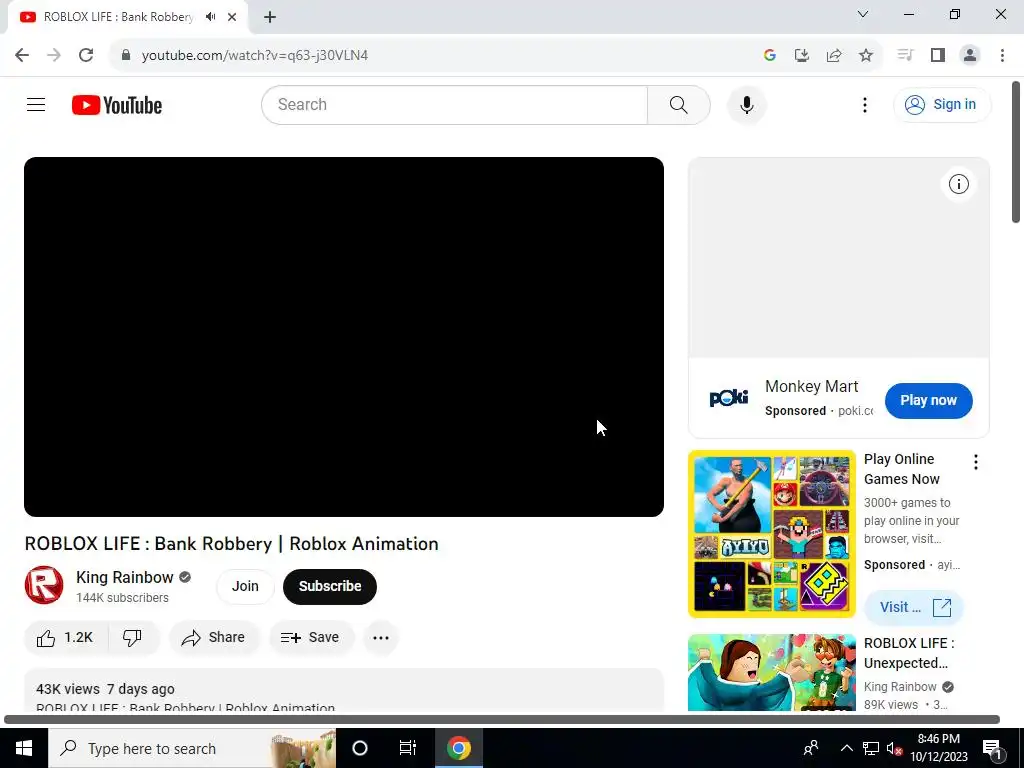
Task: Save the video to a playlist
Action: pos(311,637)
